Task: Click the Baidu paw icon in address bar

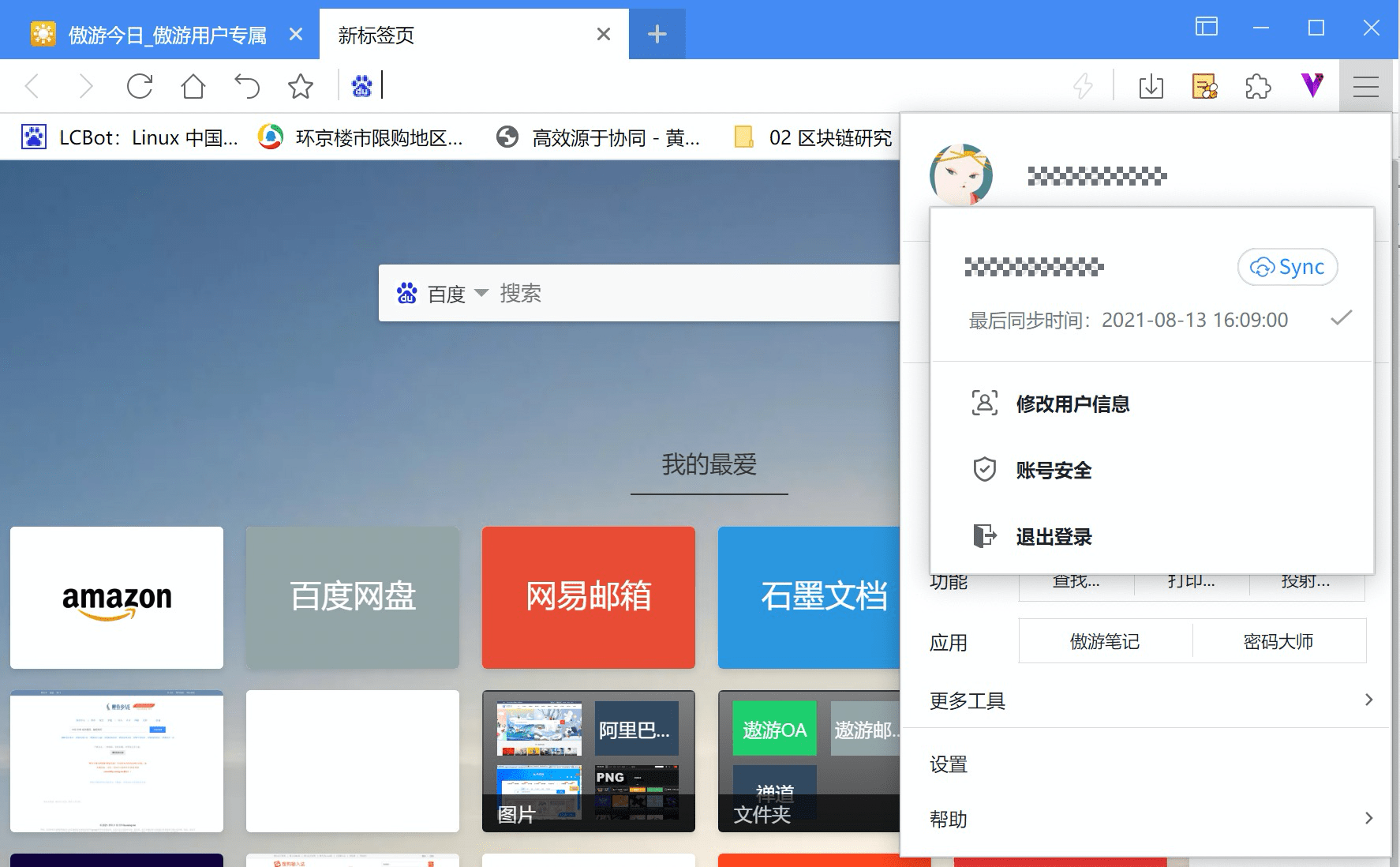Action: [361, 85]
